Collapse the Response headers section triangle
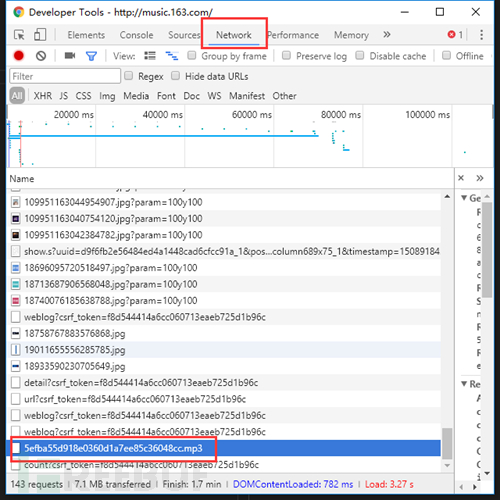Screen dimensions: 500x500 [x=464, y=384]
